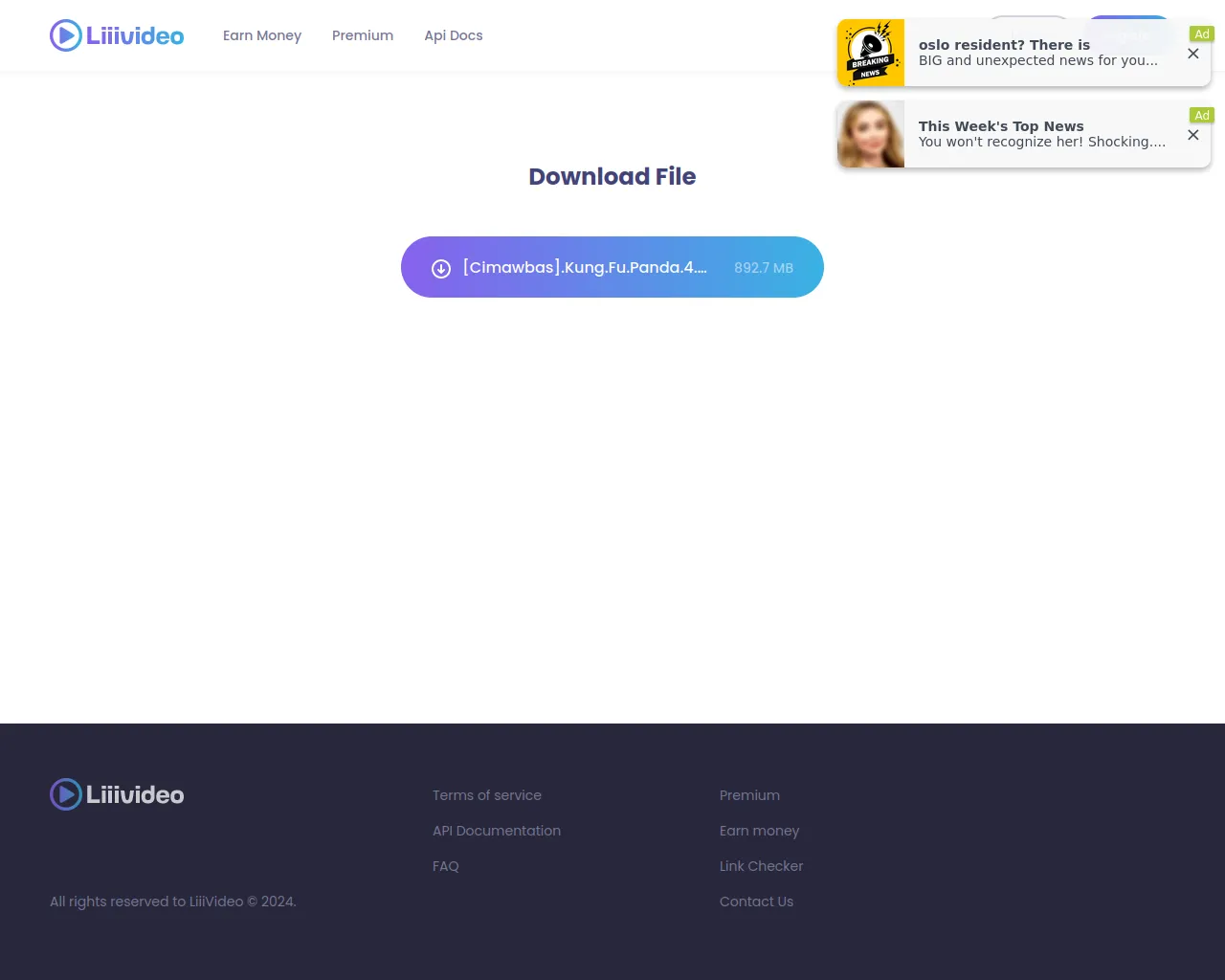Viewport: 1225px width, 980px height.
Task: Click the Liiivideo logo in the header
Action: pos(117,35)
